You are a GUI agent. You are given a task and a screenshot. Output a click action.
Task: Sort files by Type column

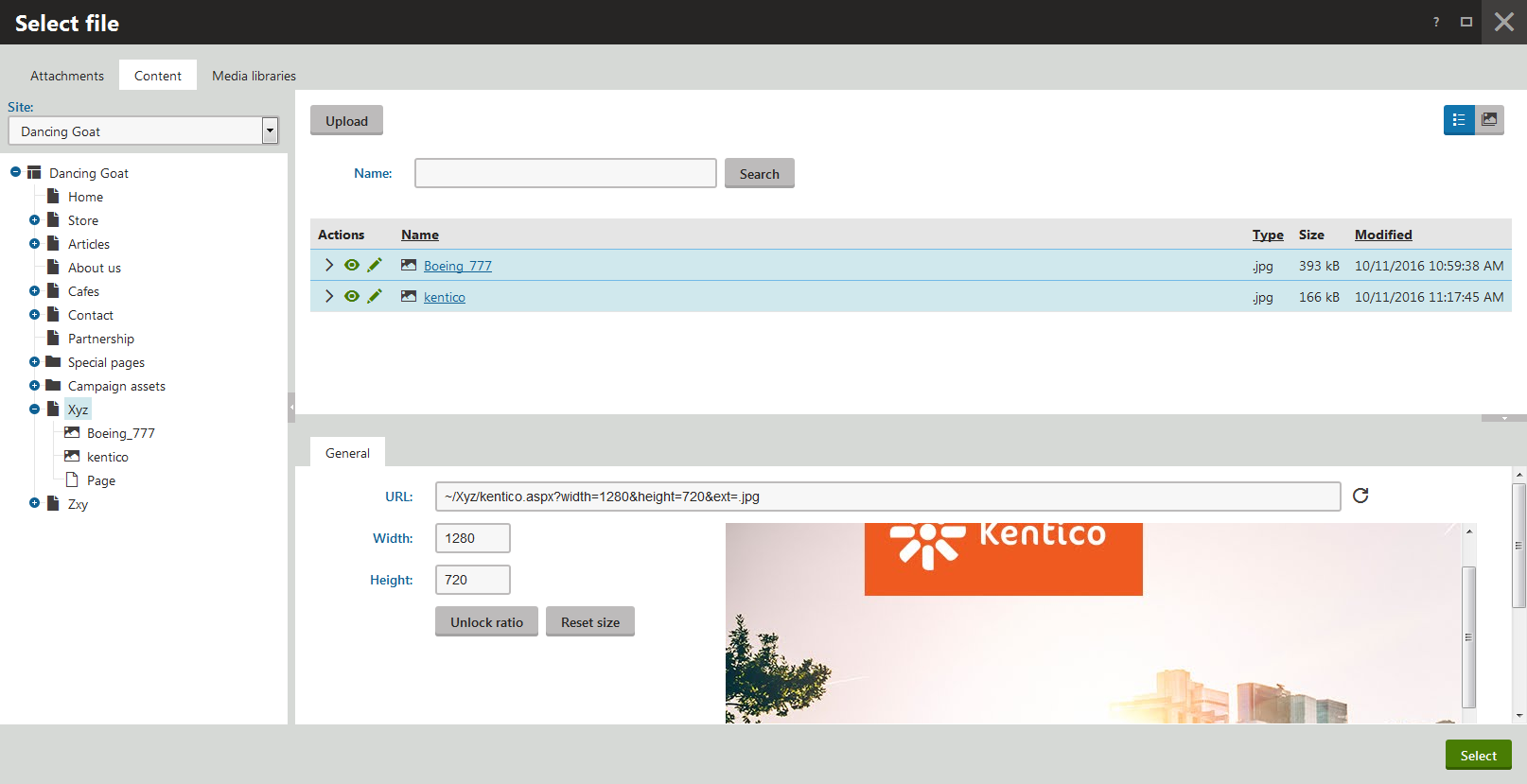click(x=1268, y=235)
